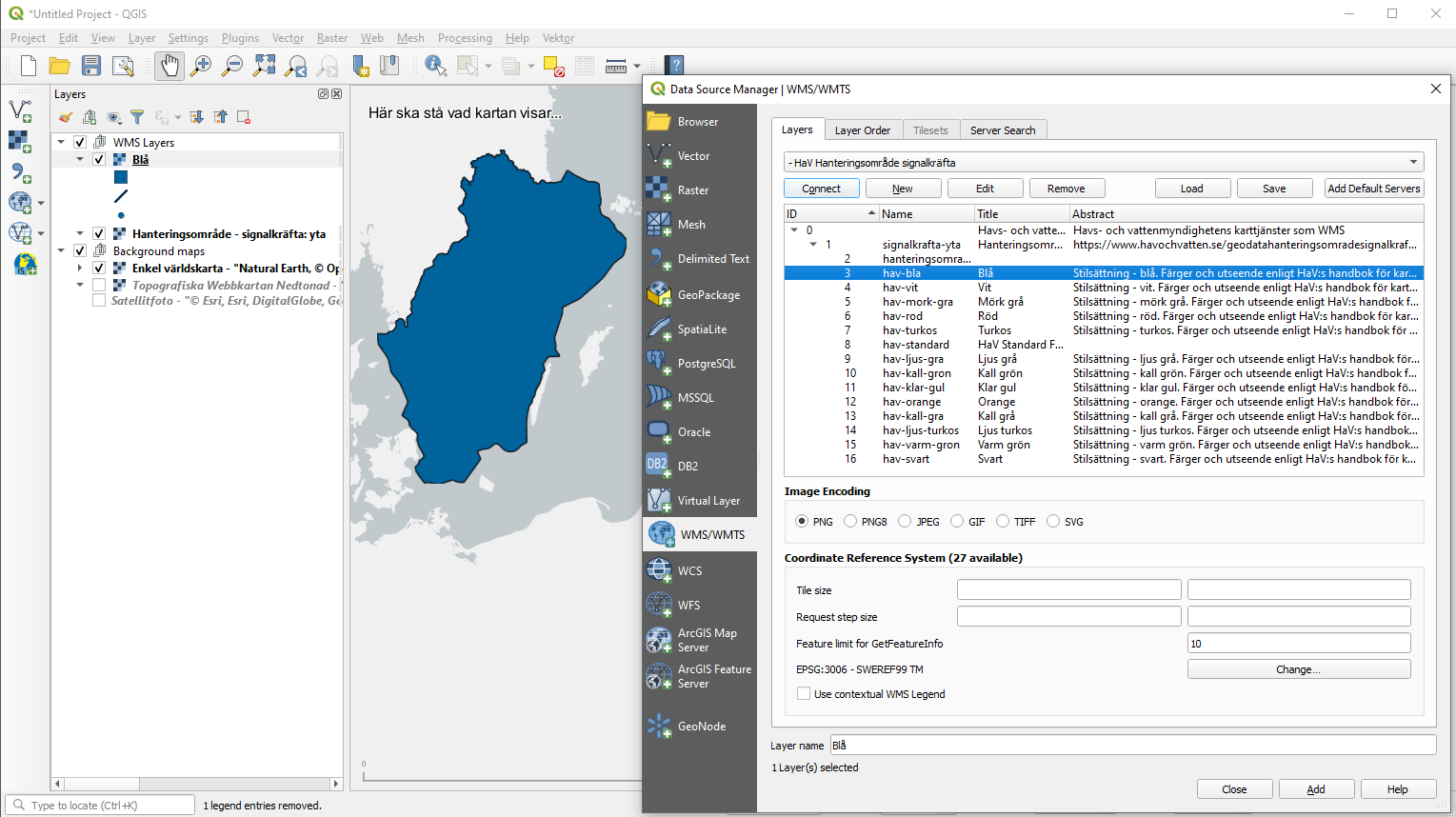Expand tree node 0 in the layer list
The width and height of the screenshot is (1456, 817).
tap(794, 229)
